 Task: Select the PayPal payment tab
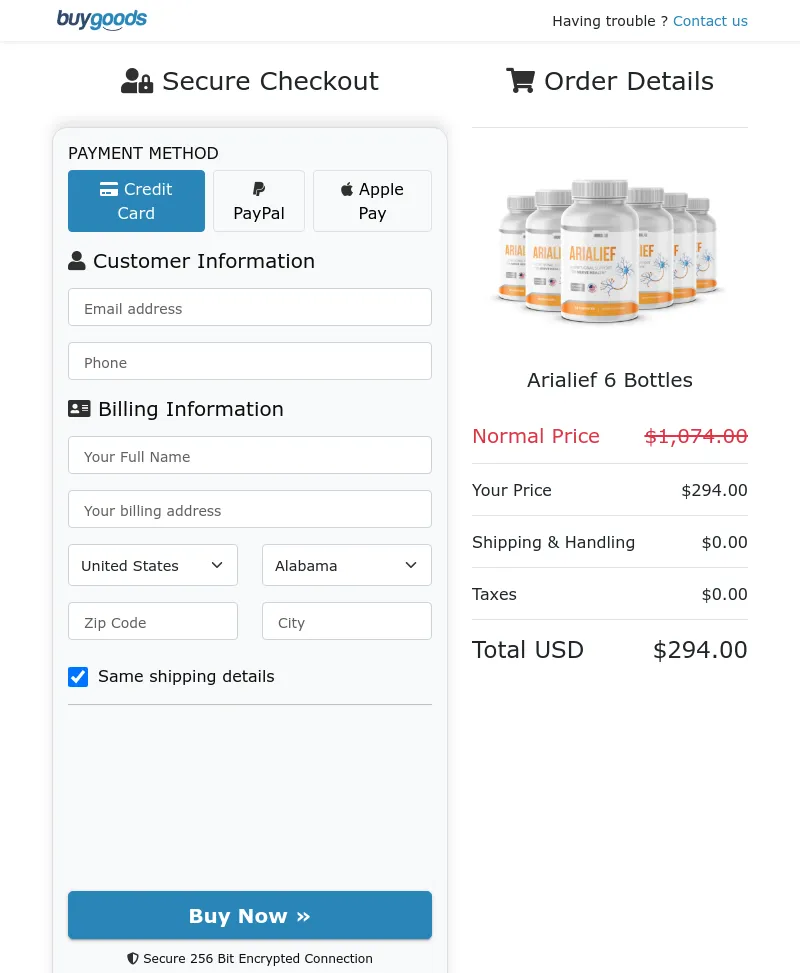259,201
